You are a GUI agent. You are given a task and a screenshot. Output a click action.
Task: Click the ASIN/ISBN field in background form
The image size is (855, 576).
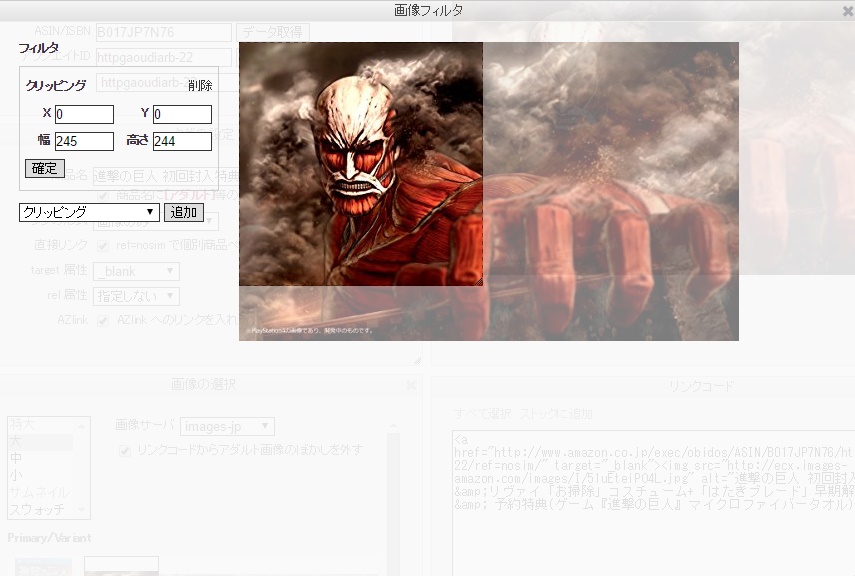164,32
